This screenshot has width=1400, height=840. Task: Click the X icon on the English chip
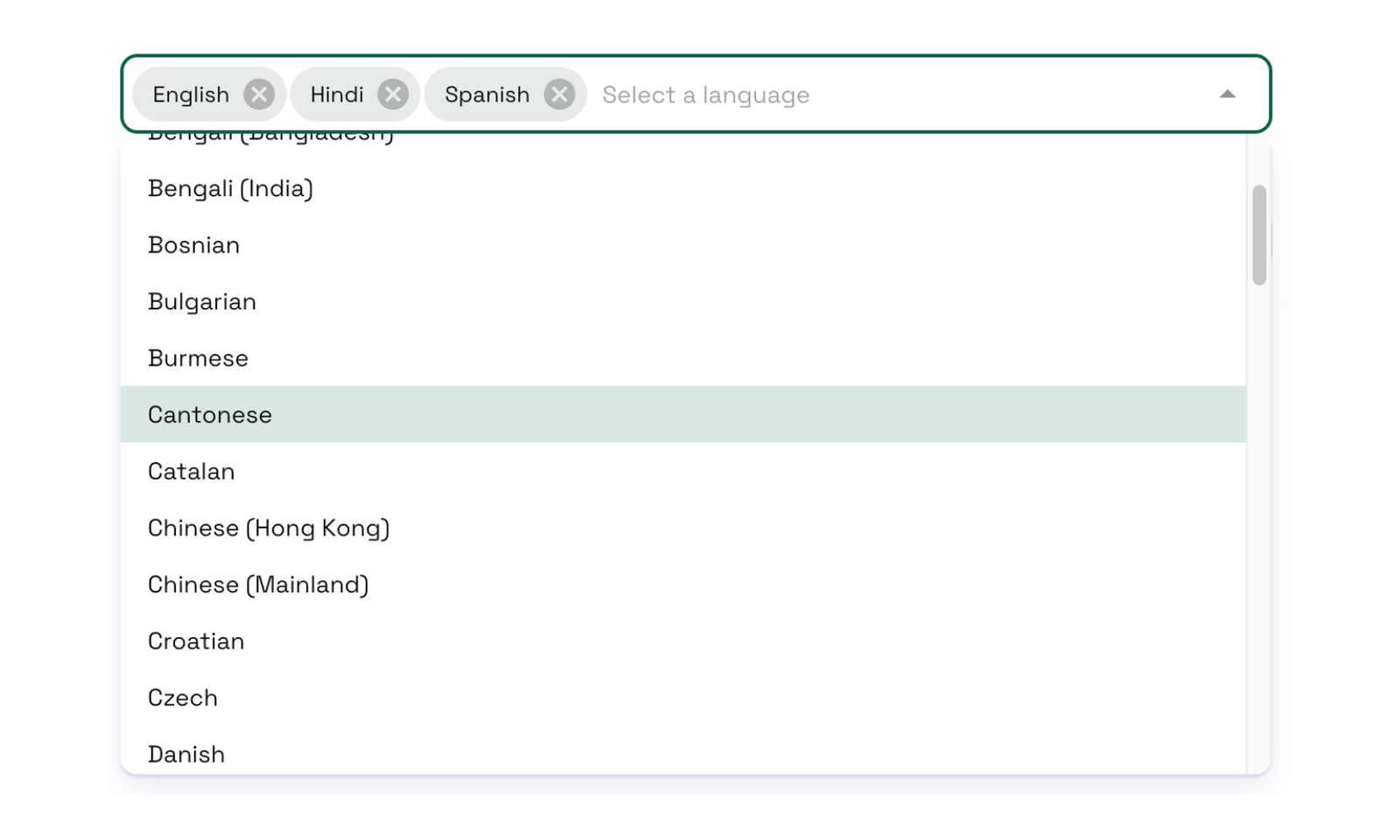(x=259, y=94)
